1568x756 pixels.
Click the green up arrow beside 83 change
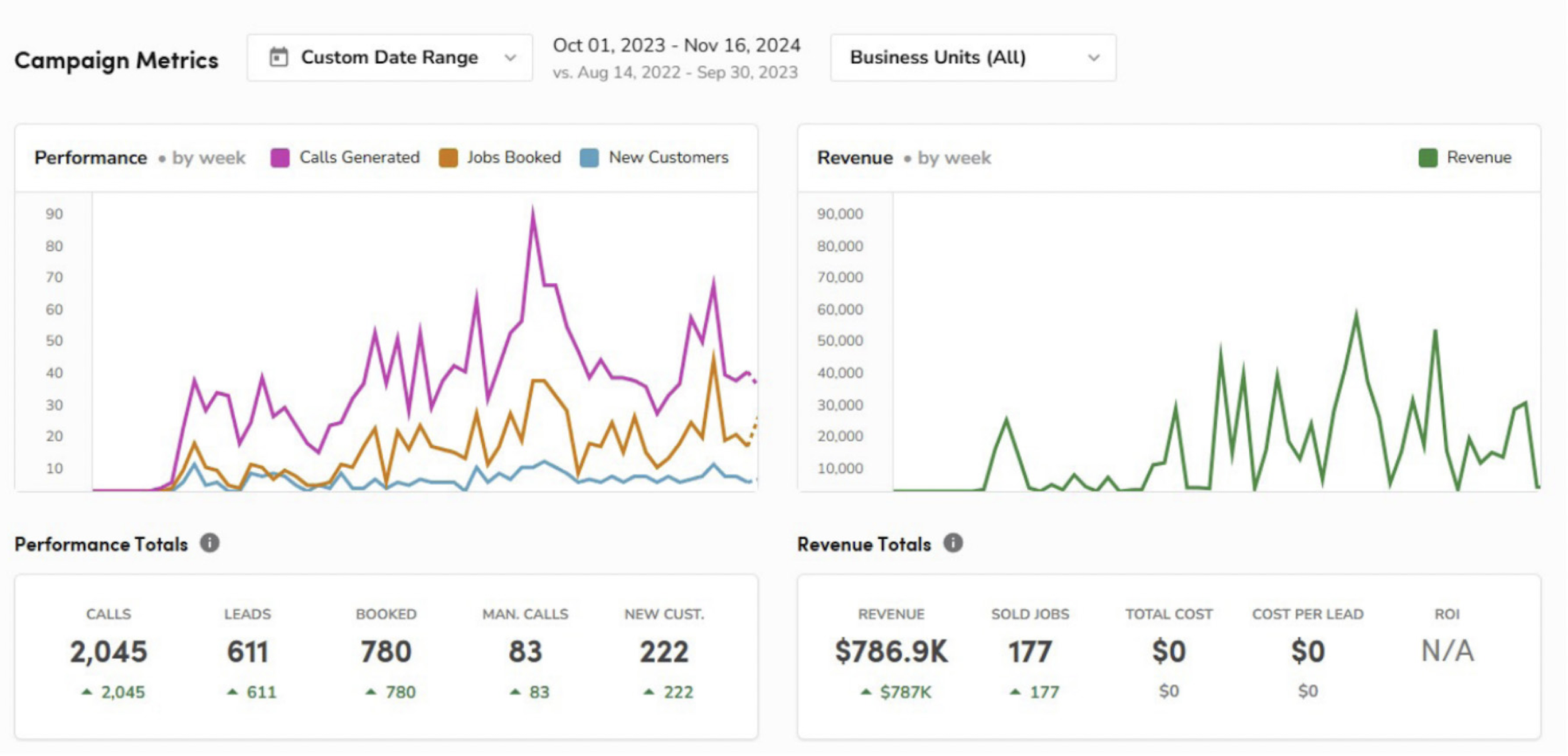pyautogui.click(x=516, y=691)
